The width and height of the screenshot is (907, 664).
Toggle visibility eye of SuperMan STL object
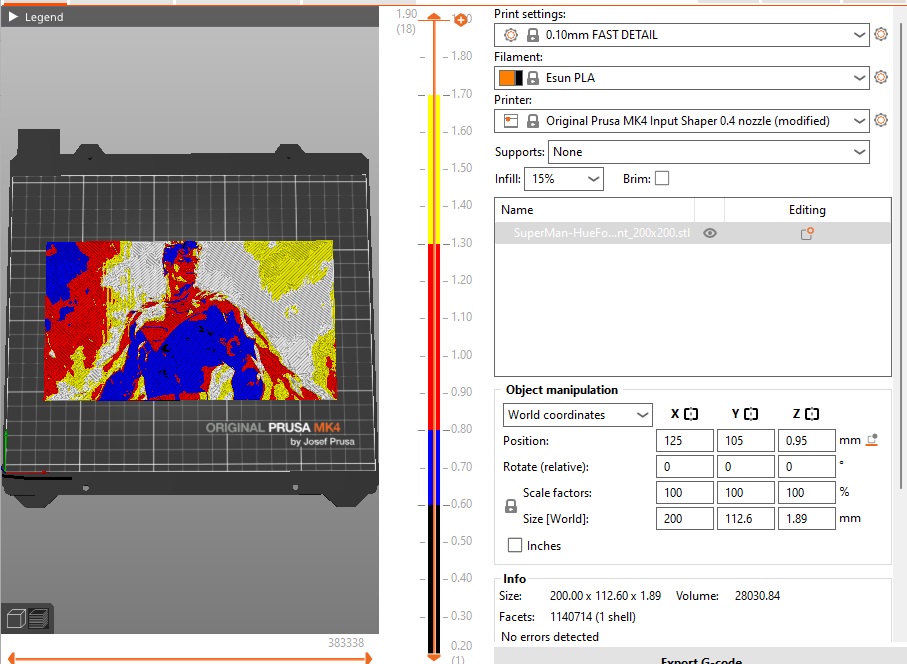pos(710,233)
